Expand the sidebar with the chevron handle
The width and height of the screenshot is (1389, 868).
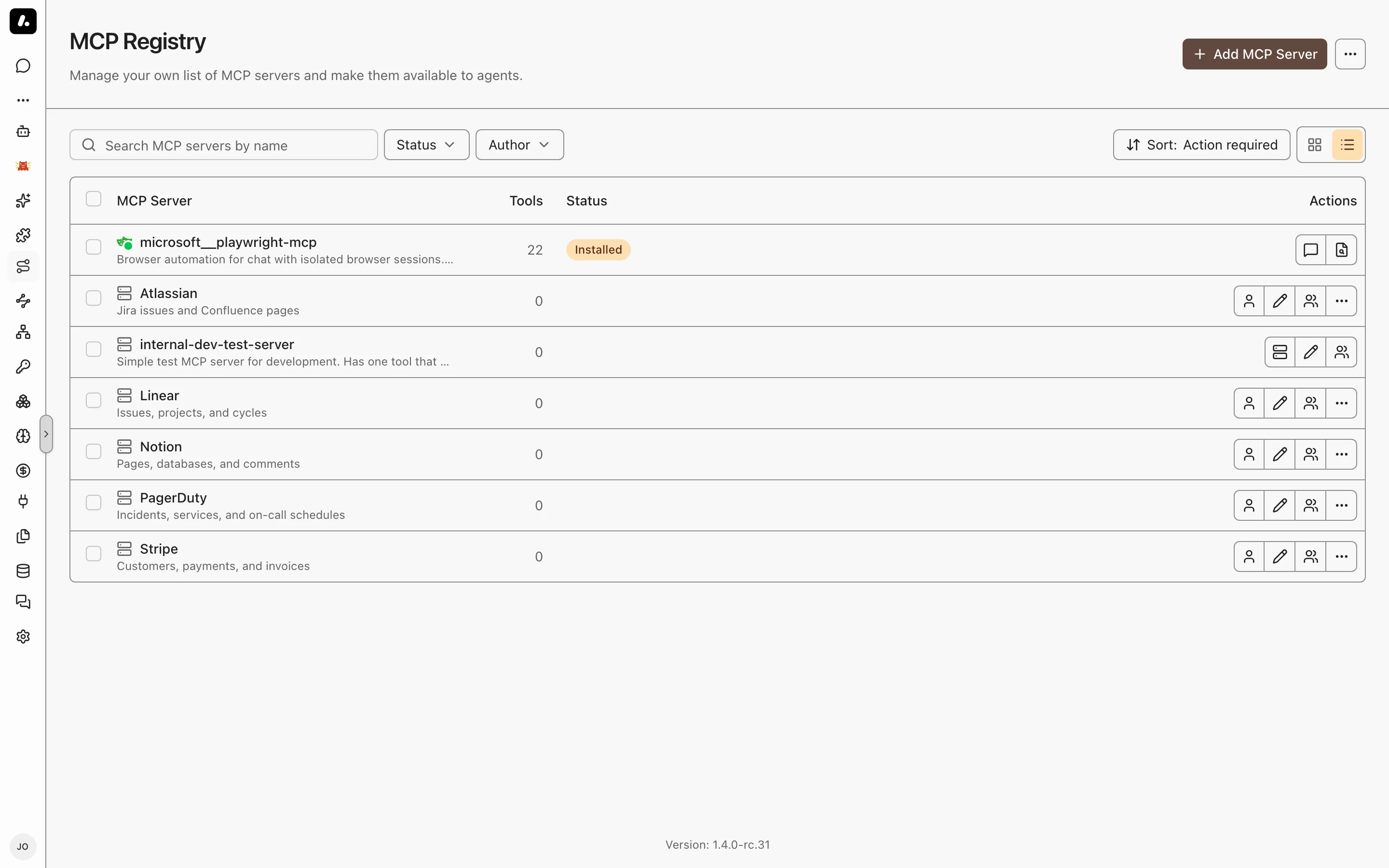pyautogui.click(x=46, y=434)
